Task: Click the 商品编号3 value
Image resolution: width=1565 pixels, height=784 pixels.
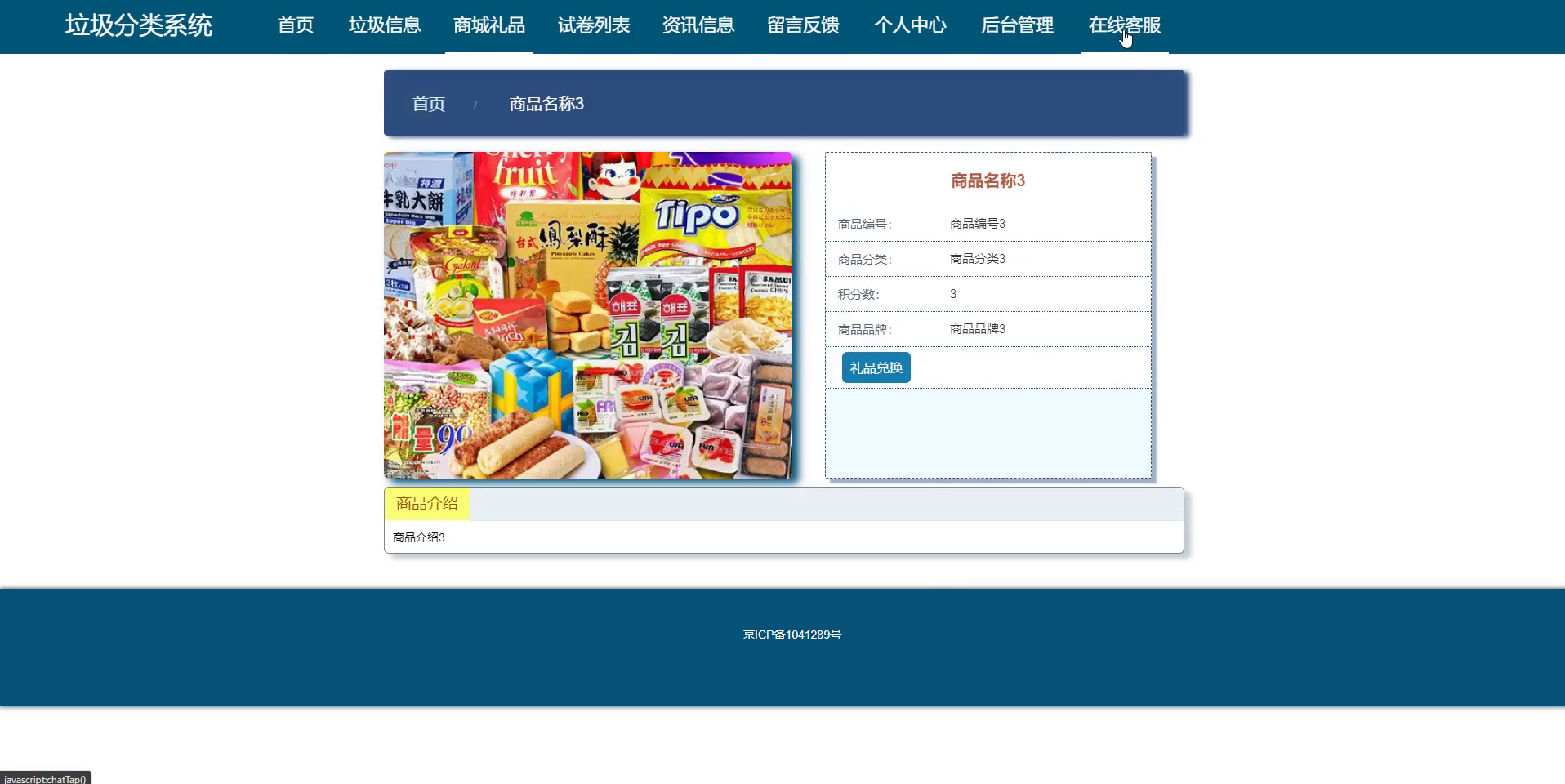Action: [978, 223]
